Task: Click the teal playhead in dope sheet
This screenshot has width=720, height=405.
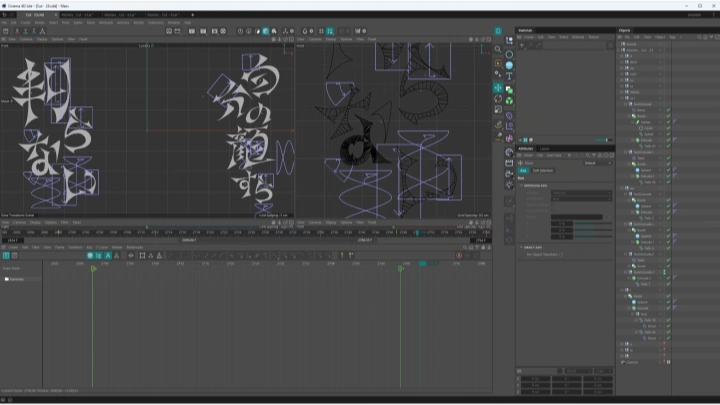Action: pyautogui.click(x=422, y=264)
